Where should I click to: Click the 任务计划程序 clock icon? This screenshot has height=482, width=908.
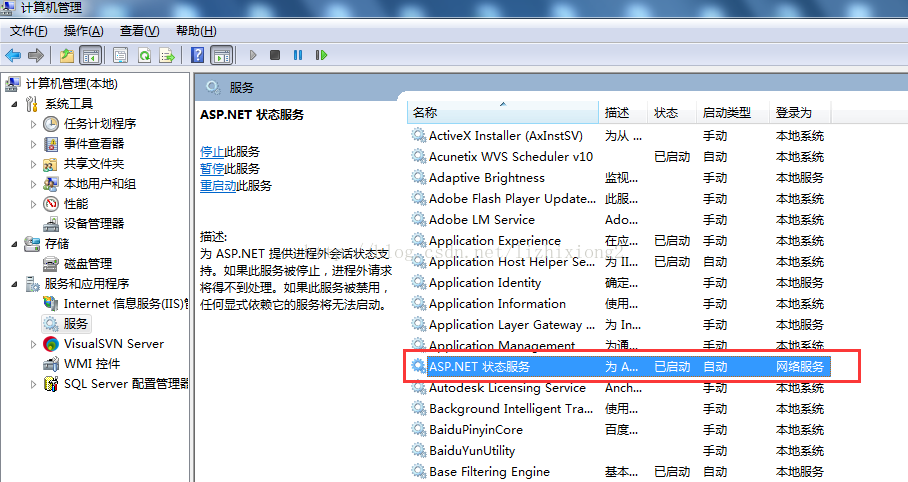[51, 124]
